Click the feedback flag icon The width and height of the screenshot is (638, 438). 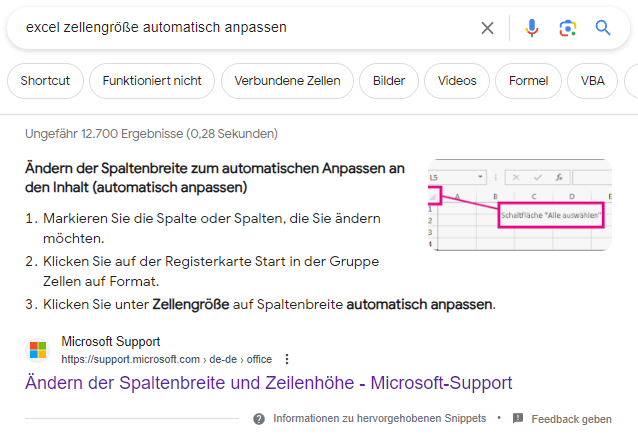tap(518, 418)
